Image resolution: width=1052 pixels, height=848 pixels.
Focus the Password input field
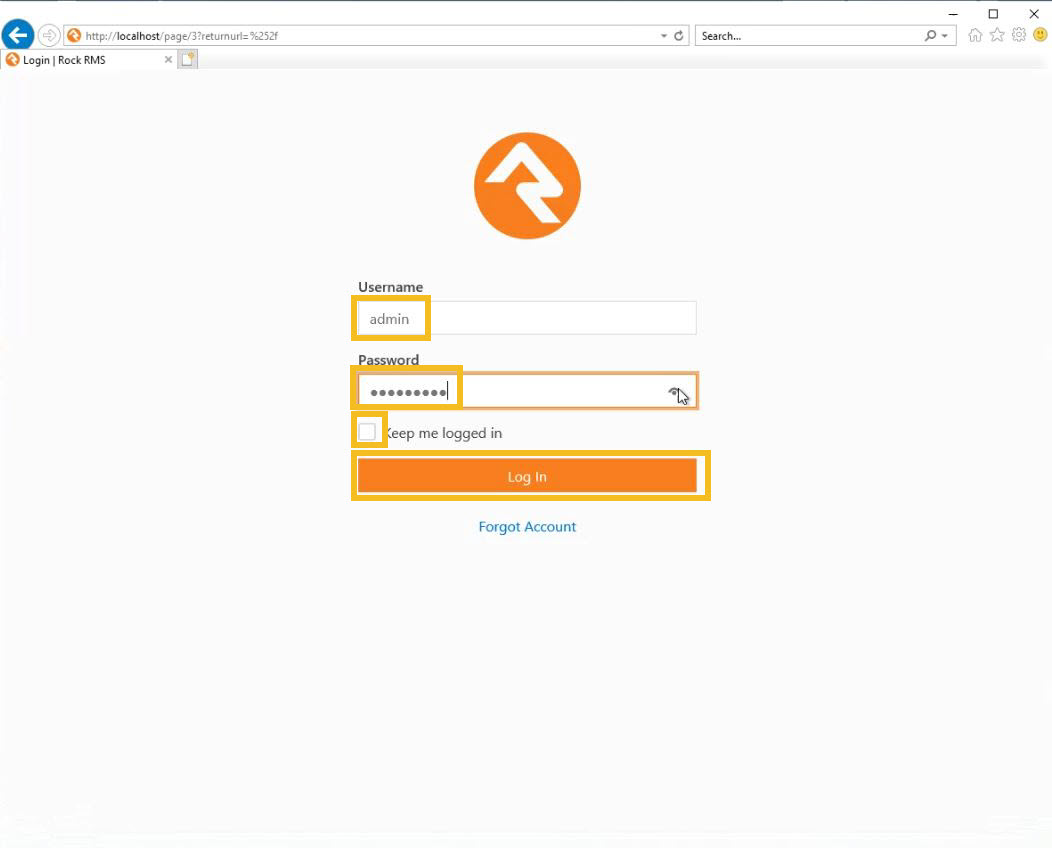[x=527, y=391]
